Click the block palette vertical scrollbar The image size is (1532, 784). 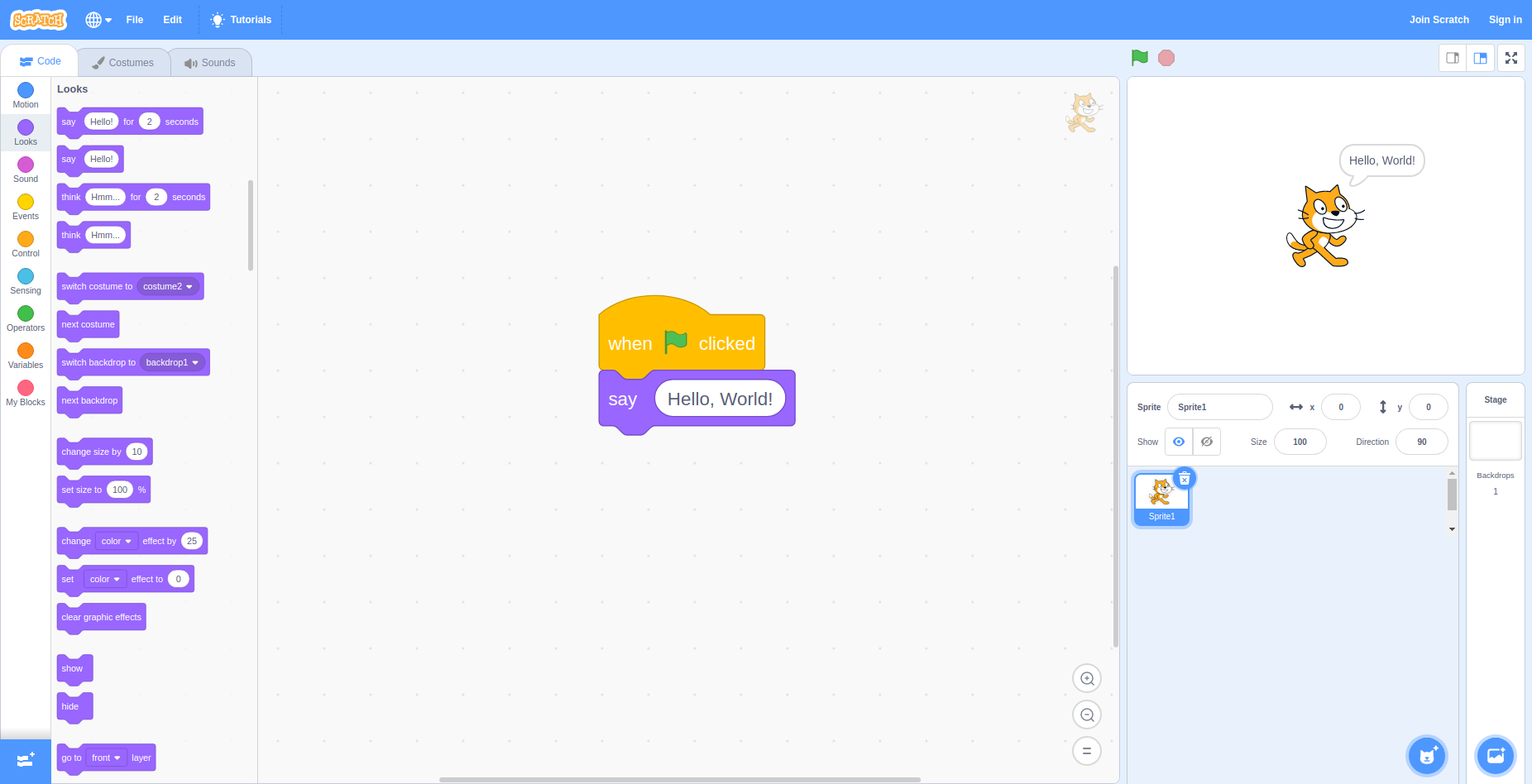(x=251, y=225)
